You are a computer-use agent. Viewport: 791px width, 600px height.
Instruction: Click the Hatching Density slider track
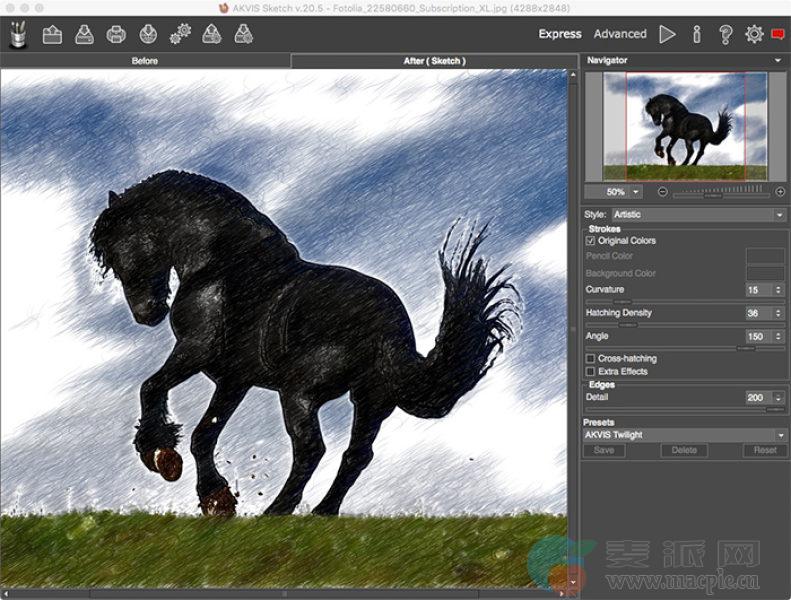pyautogui.click(x=684, y=325)
